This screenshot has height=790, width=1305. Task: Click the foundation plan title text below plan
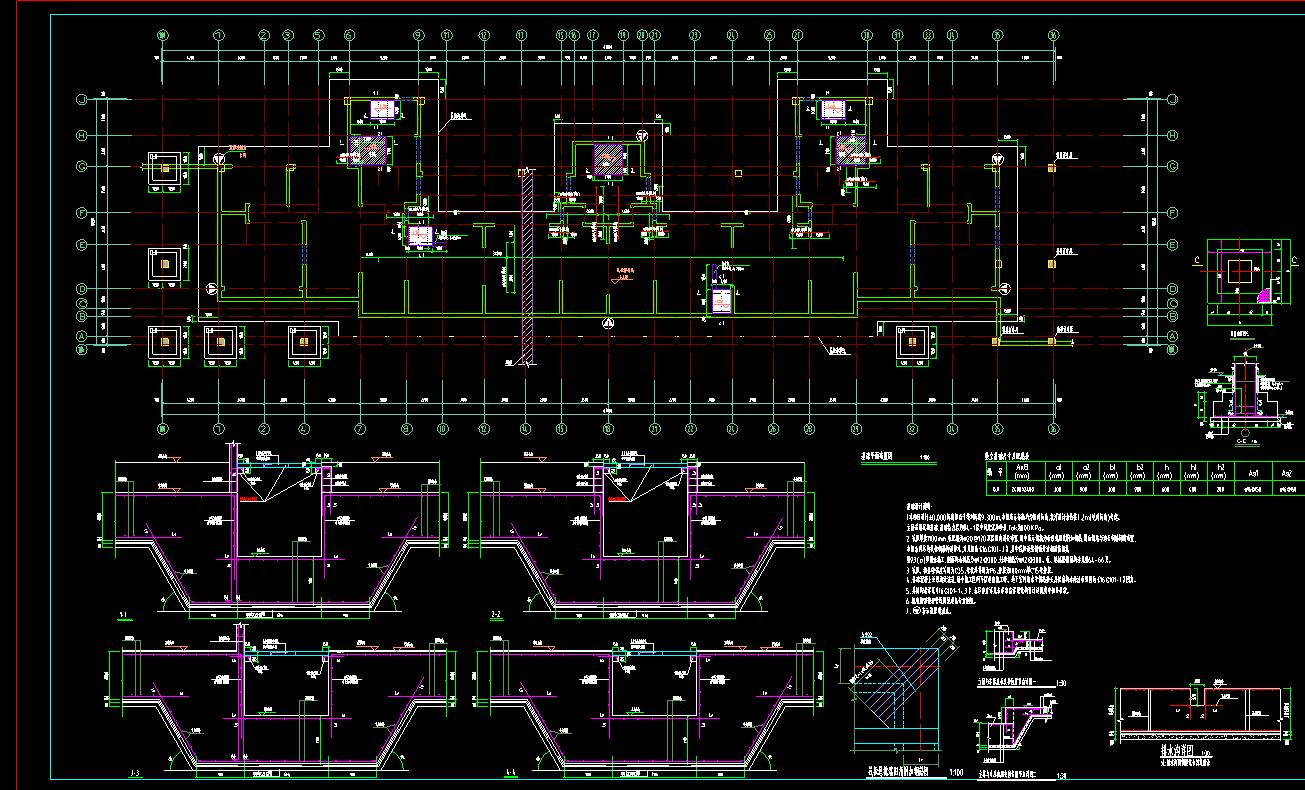(x=882, y=455)
